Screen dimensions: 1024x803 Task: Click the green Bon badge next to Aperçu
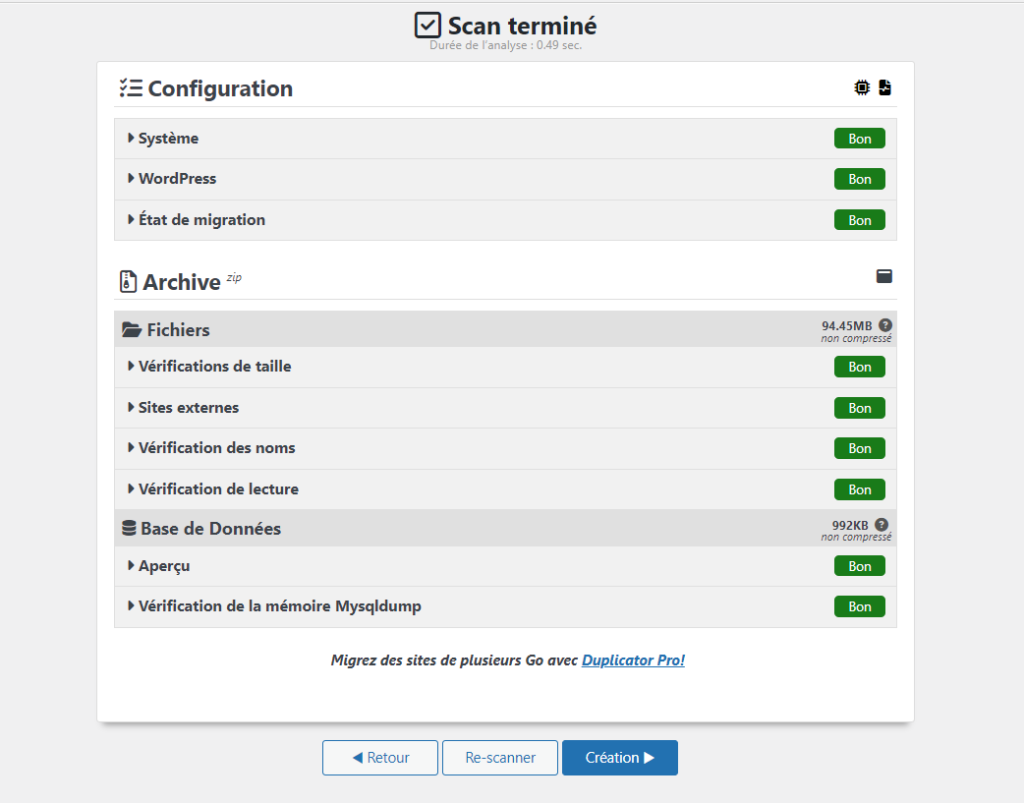pyautogui.click(x=859, y=565)
